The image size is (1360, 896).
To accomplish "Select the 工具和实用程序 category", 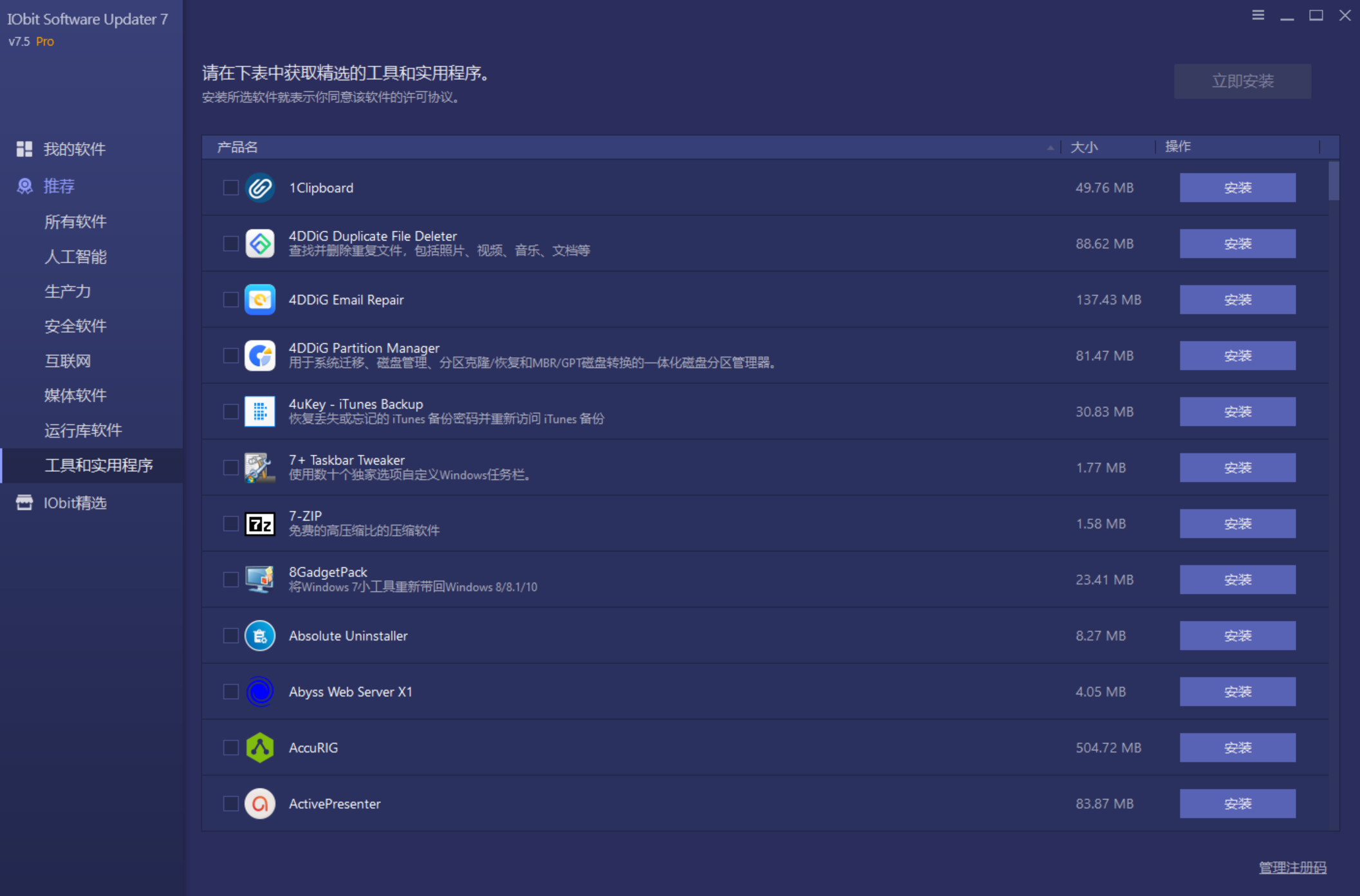I will [91, 465].
